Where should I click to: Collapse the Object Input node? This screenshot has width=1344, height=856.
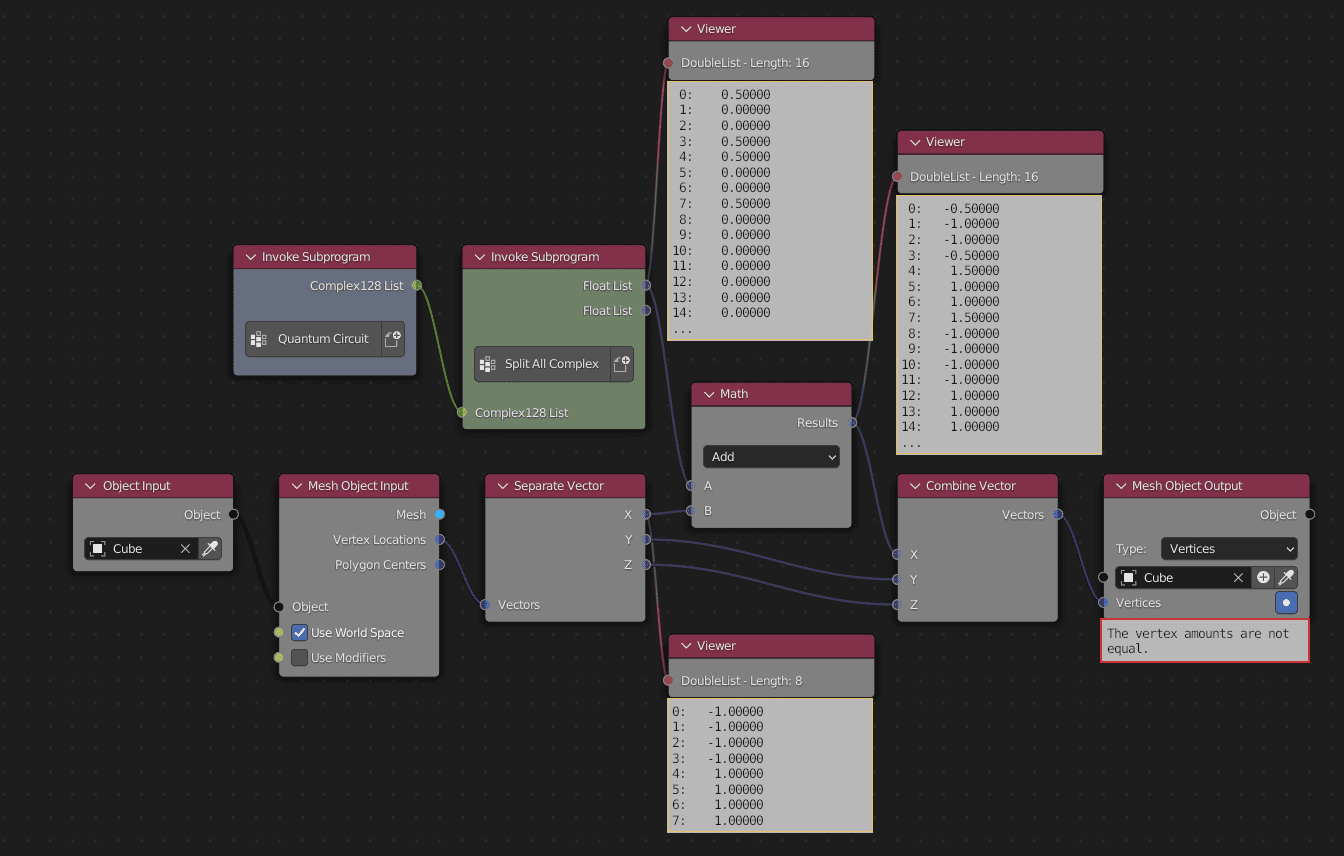(x=89, y=486)
